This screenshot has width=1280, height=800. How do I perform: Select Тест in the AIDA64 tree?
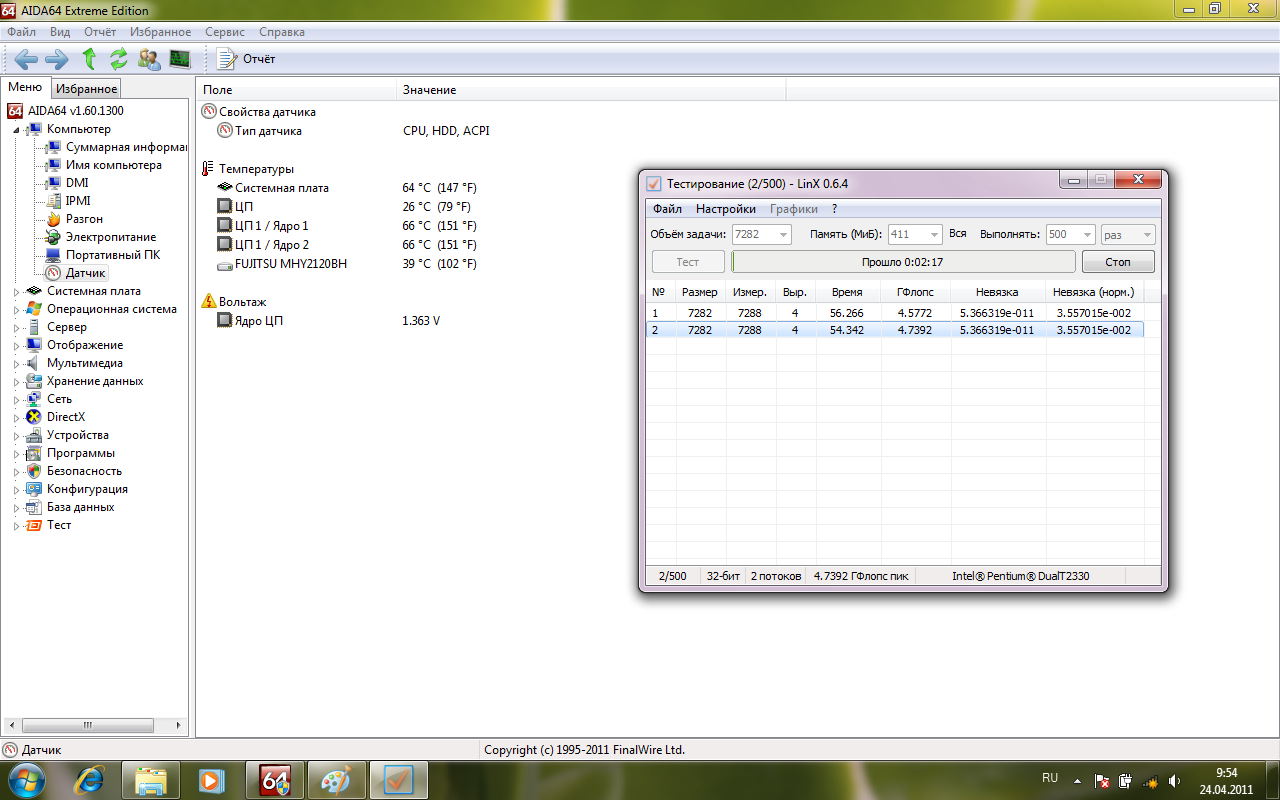[x=58, y=525]
